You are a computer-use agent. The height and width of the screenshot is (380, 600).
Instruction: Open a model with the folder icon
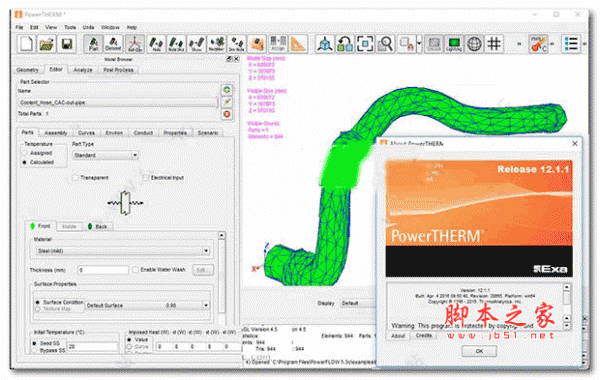click(47, 44)
